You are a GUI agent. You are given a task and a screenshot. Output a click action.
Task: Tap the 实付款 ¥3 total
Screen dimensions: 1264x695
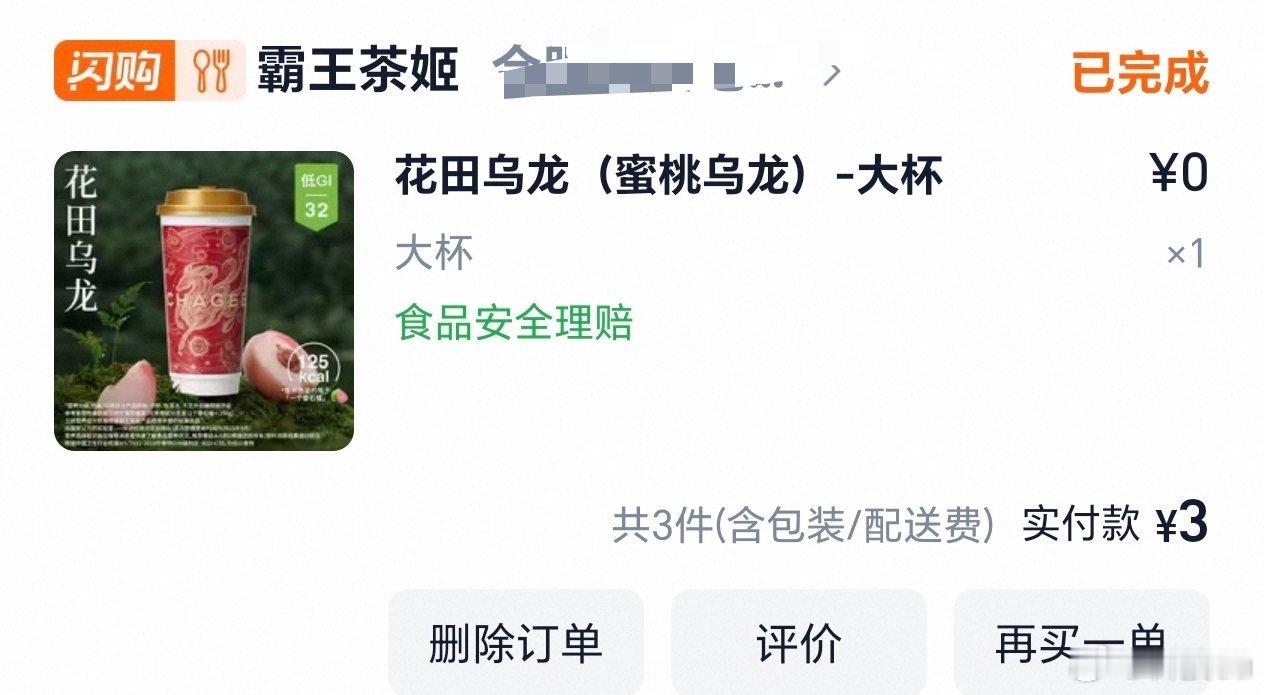1115,524
